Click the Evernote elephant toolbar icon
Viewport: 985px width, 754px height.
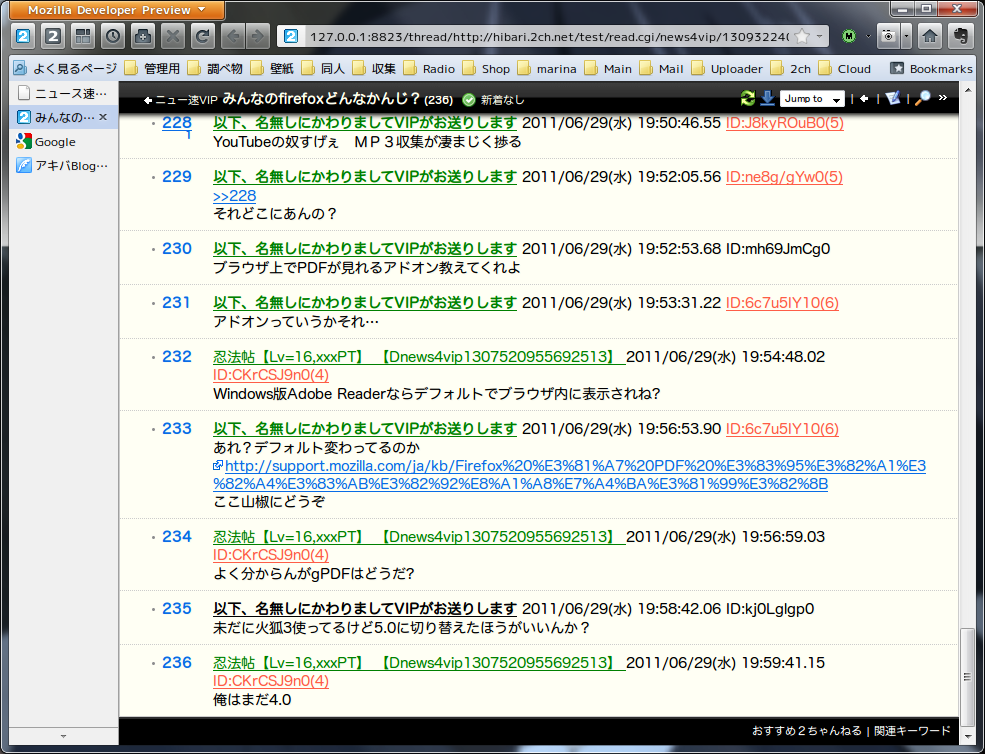(x=960, y=37)
